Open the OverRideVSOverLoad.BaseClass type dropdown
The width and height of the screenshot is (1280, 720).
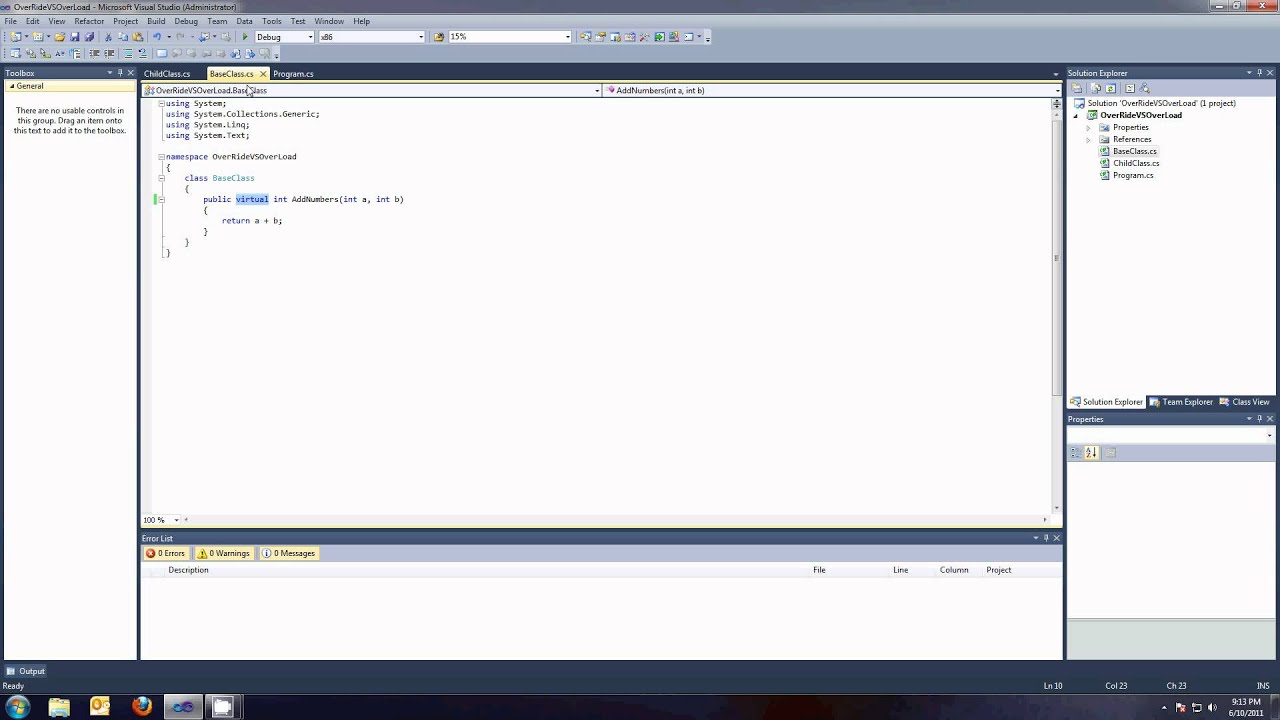coord(597,90)
